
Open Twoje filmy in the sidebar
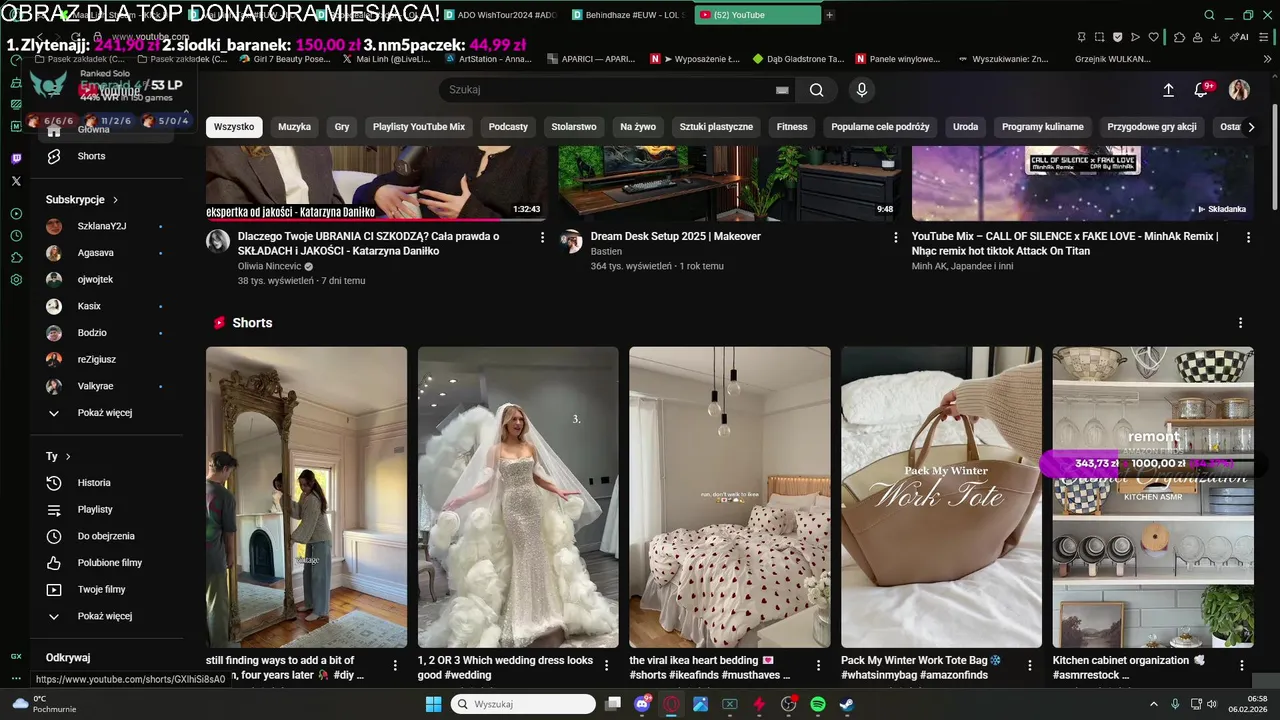101,590
